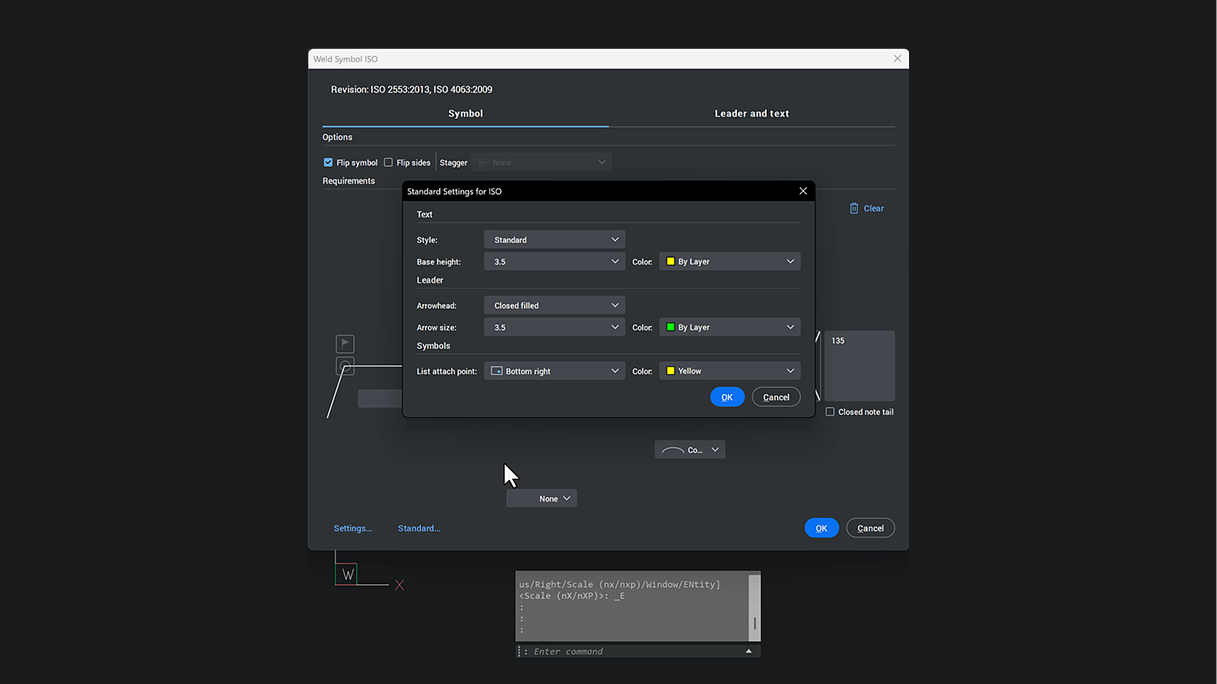The height and width of the screenshot is (684, 1217).
Task: Click Cancel in the Weld Symbol ISO window
Action: coord(870,528)
